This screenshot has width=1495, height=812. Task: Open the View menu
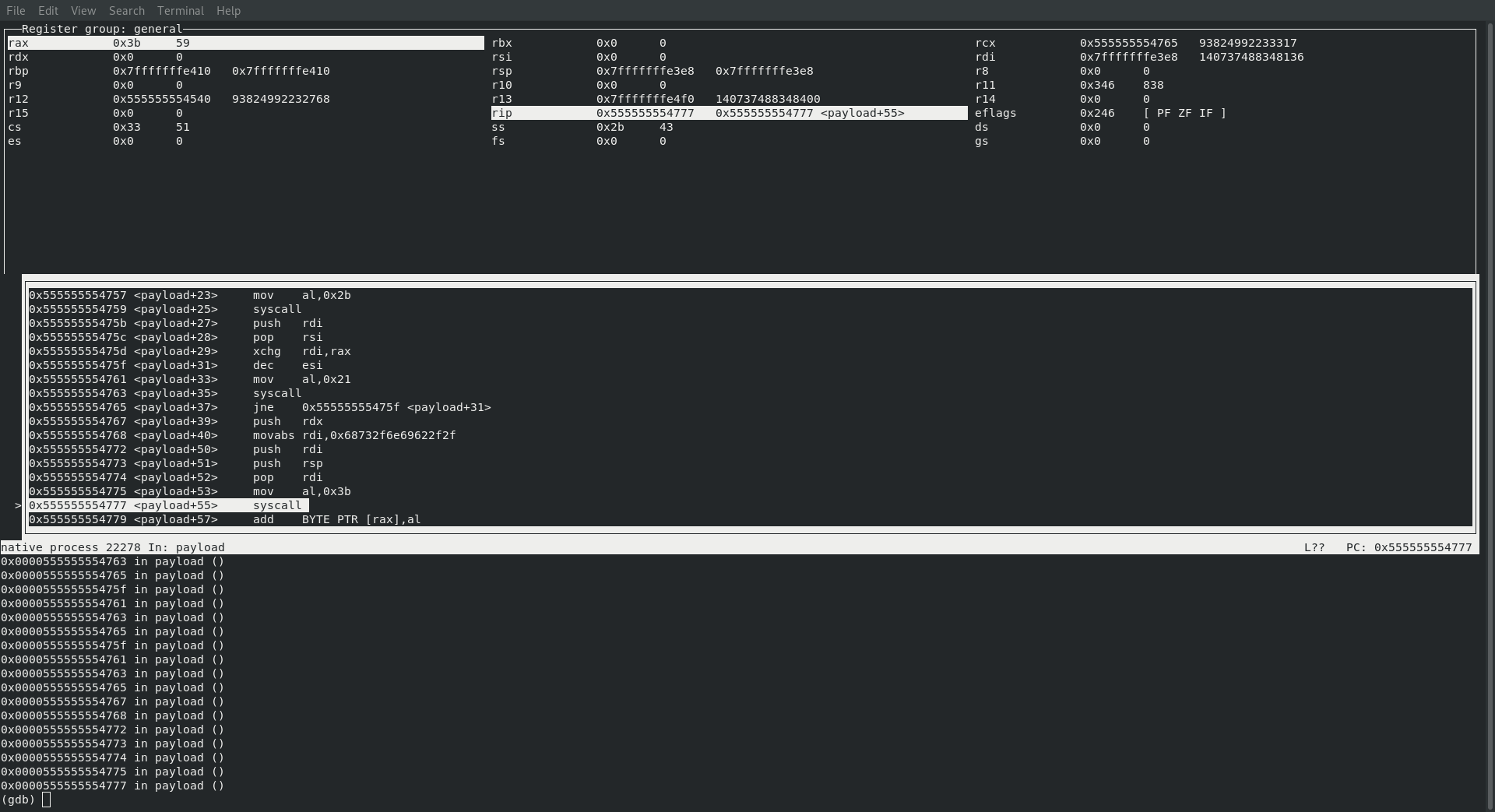(x=83, y=10)
